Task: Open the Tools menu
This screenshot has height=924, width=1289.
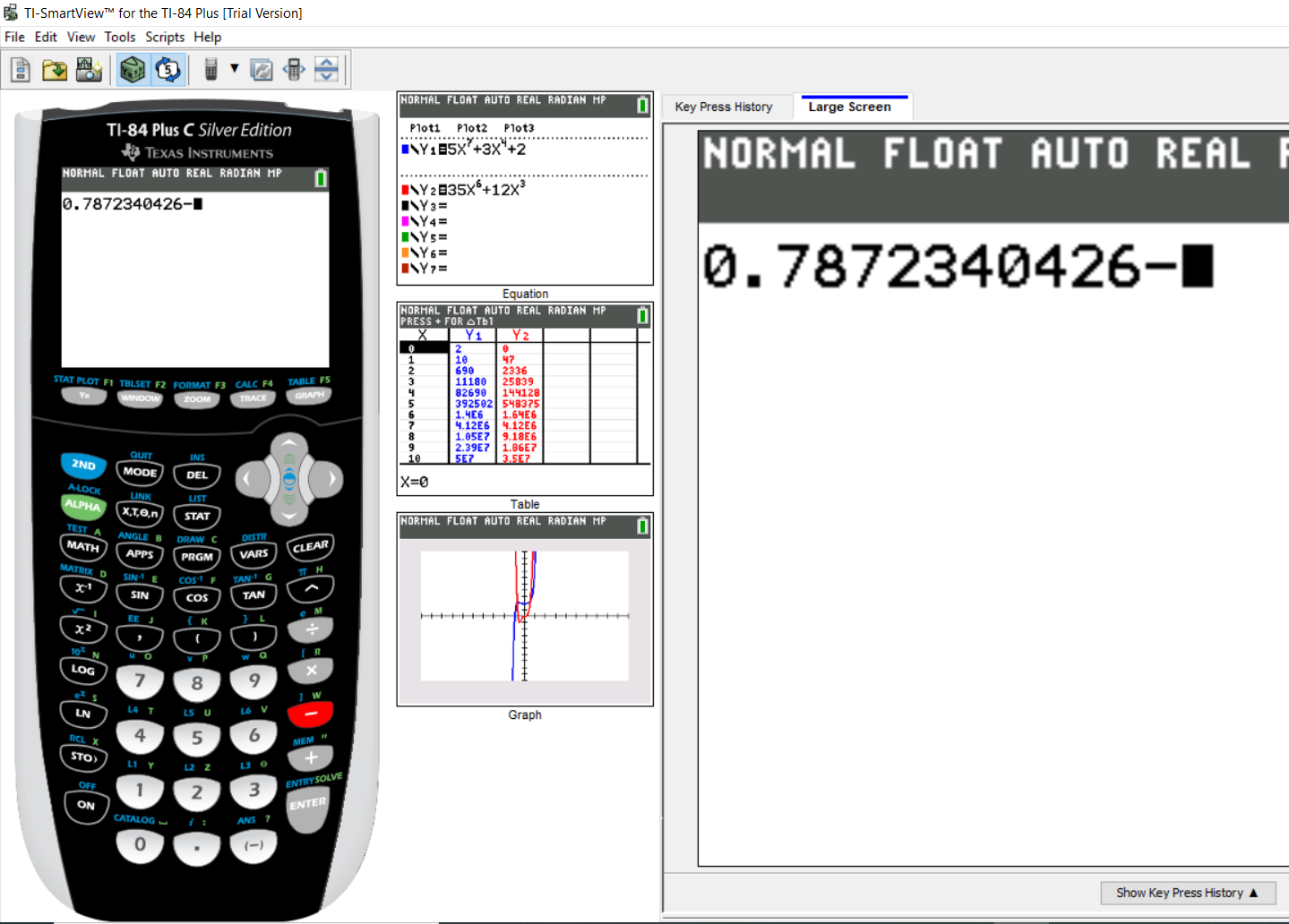Action: [119, 37]
